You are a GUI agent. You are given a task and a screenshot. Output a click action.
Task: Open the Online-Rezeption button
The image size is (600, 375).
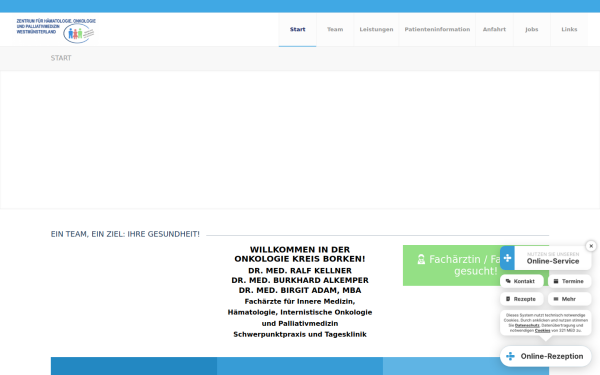(545, 356)
